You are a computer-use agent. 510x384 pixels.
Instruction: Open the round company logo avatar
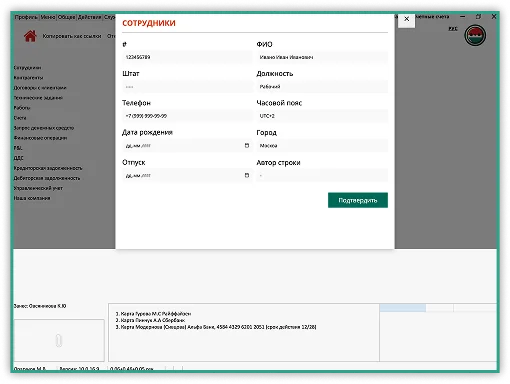point(475,35)
